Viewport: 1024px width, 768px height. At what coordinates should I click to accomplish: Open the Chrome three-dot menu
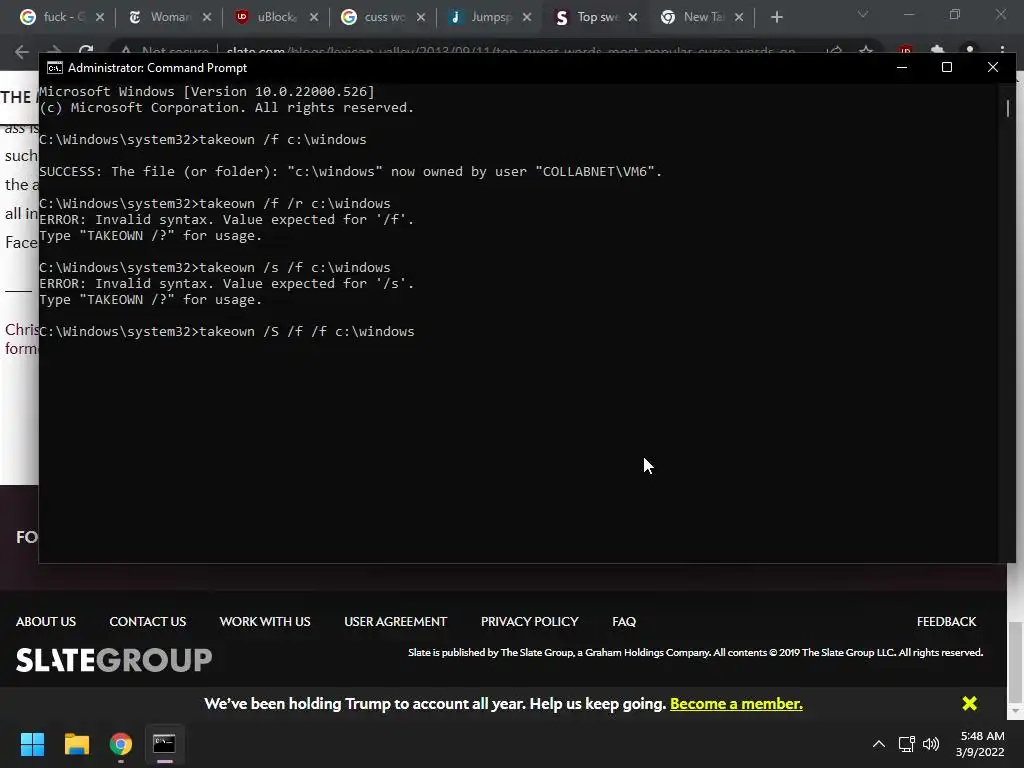pos(1002,50)
